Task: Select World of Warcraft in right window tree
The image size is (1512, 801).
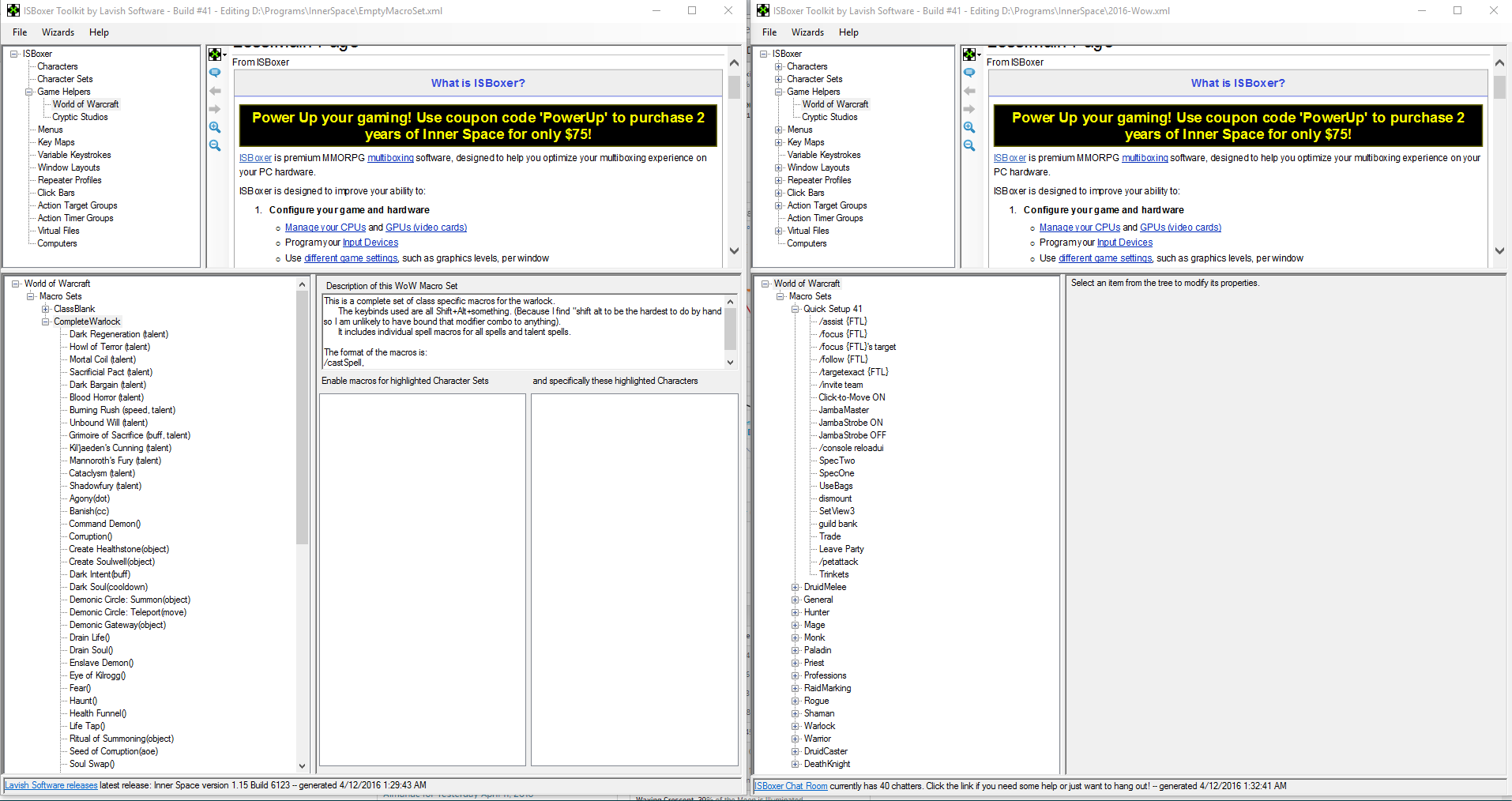Action: tap(835, 104)
